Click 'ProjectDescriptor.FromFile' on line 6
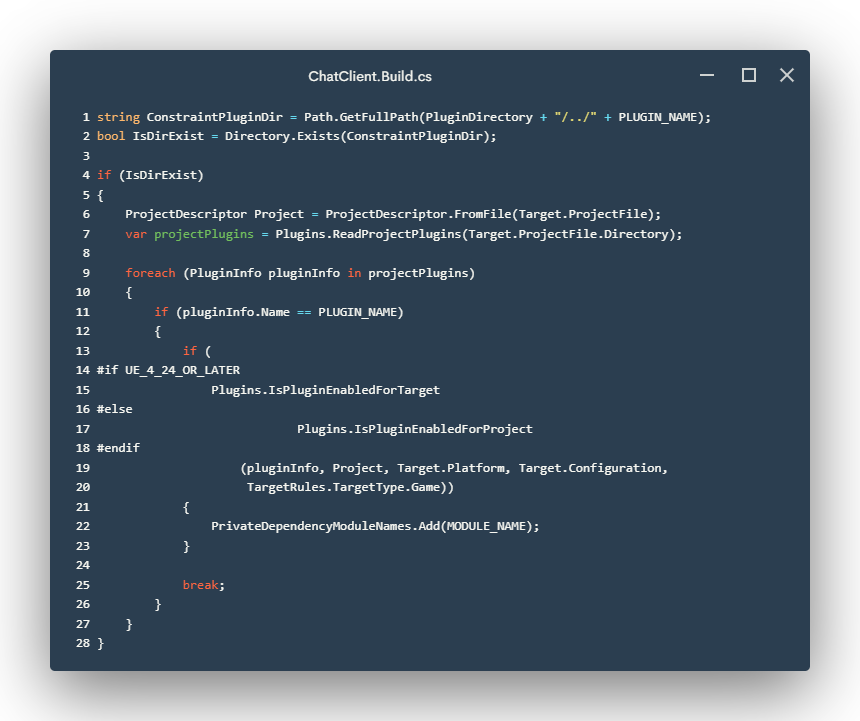The image size is (860, 721). click(418, 214)
